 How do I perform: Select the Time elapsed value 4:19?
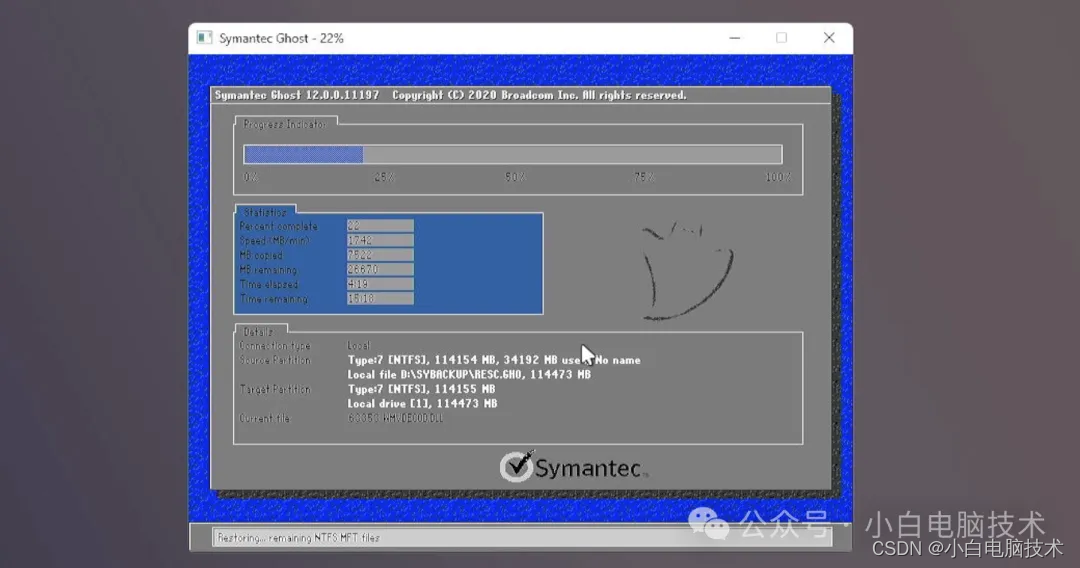pyautogui.click(x=380, y=284)
